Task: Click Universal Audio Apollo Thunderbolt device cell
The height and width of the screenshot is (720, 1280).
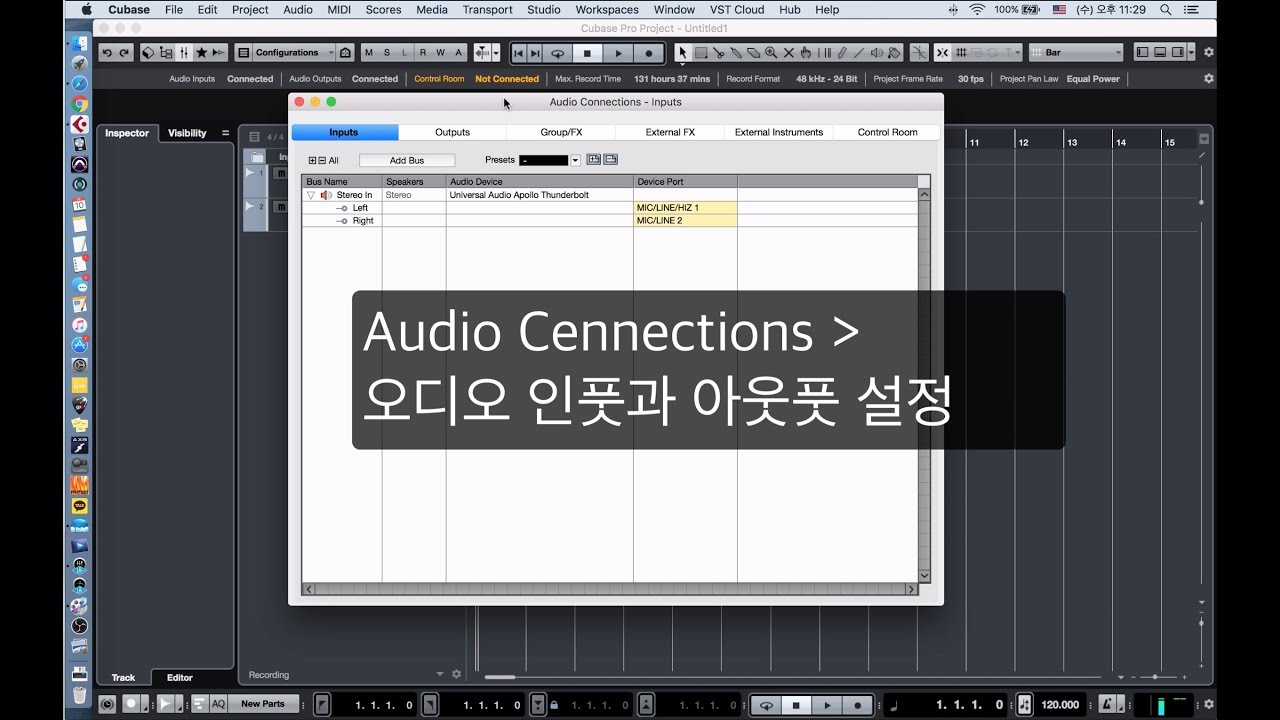Action: tap(540, 195)
